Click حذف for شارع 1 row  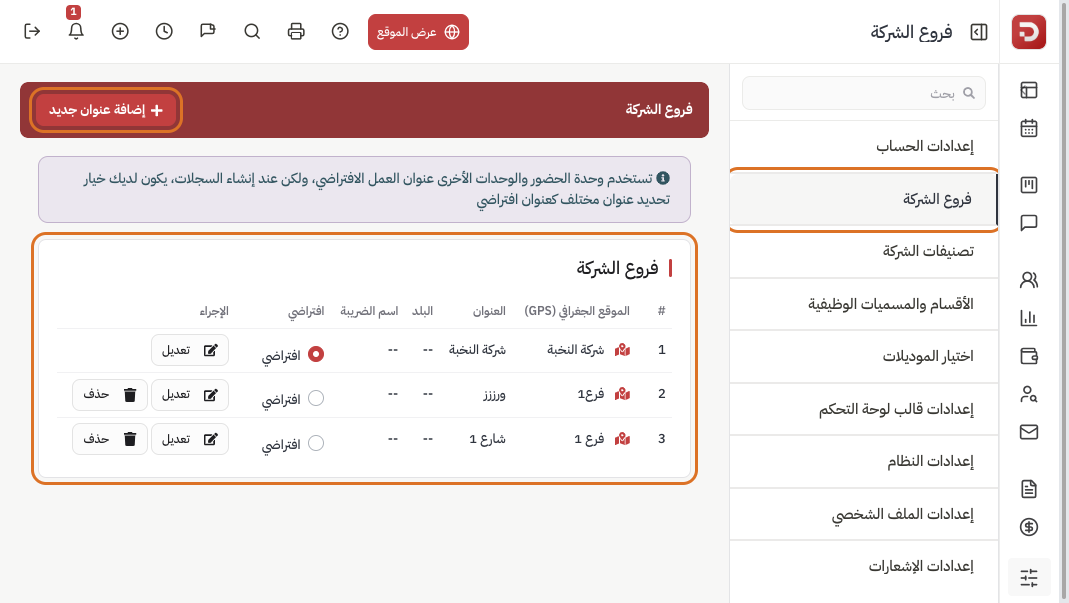tap(110, 439)
